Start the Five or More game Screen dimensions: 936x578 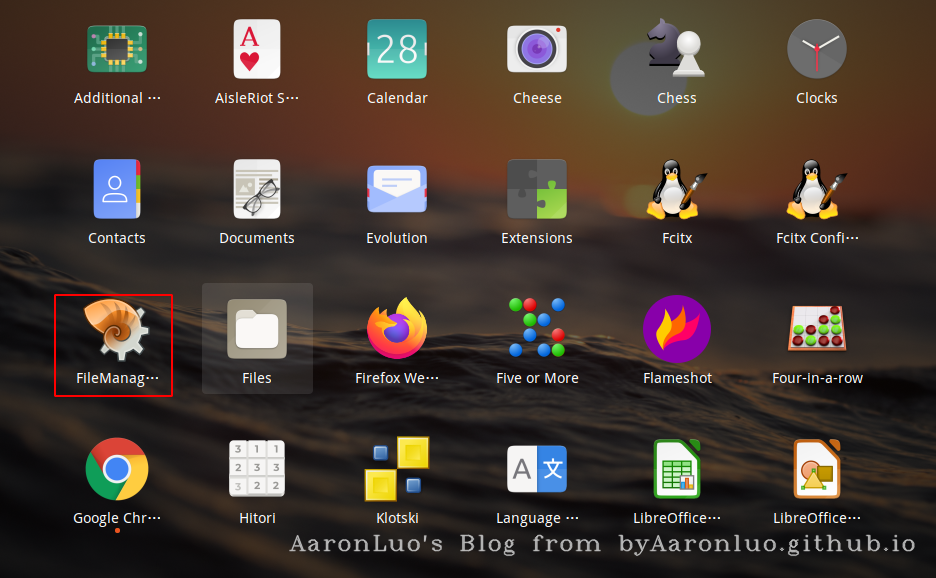pos(537,330)
